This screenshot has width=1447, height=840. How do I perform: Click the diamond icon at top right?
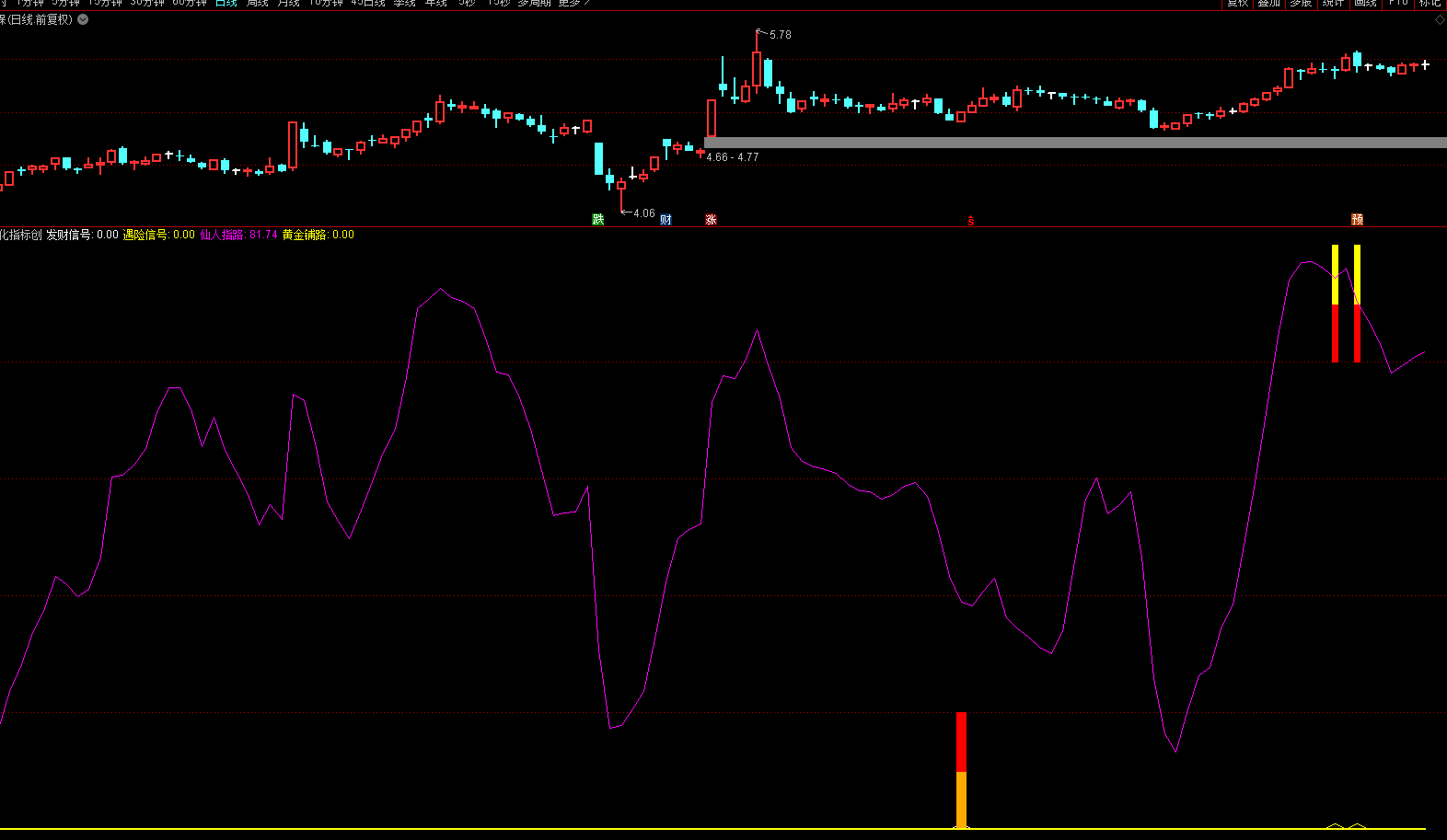click(x=1440, y=19)
